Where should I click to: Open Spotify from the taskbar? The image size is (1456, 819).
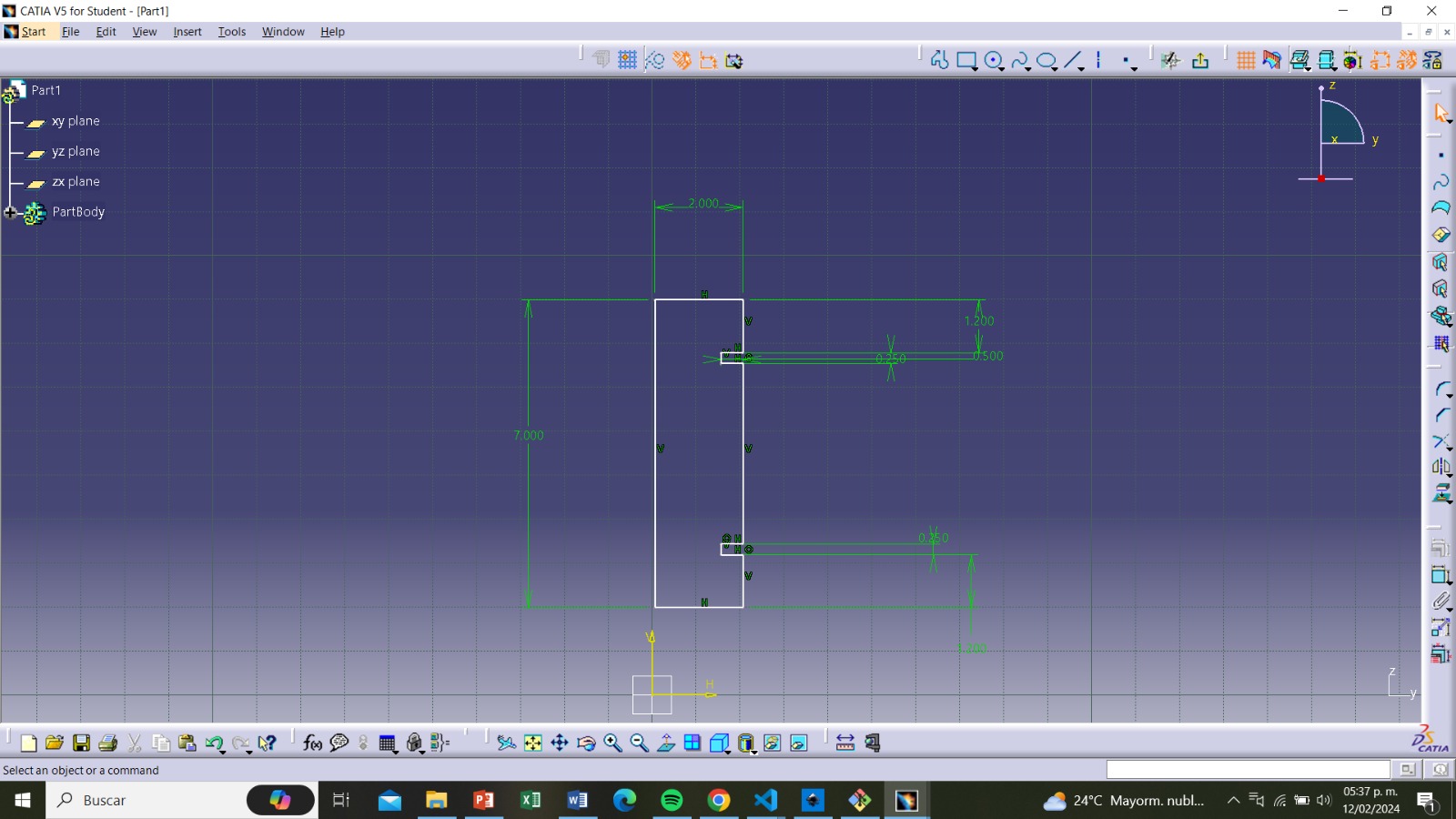pos(672,800)
